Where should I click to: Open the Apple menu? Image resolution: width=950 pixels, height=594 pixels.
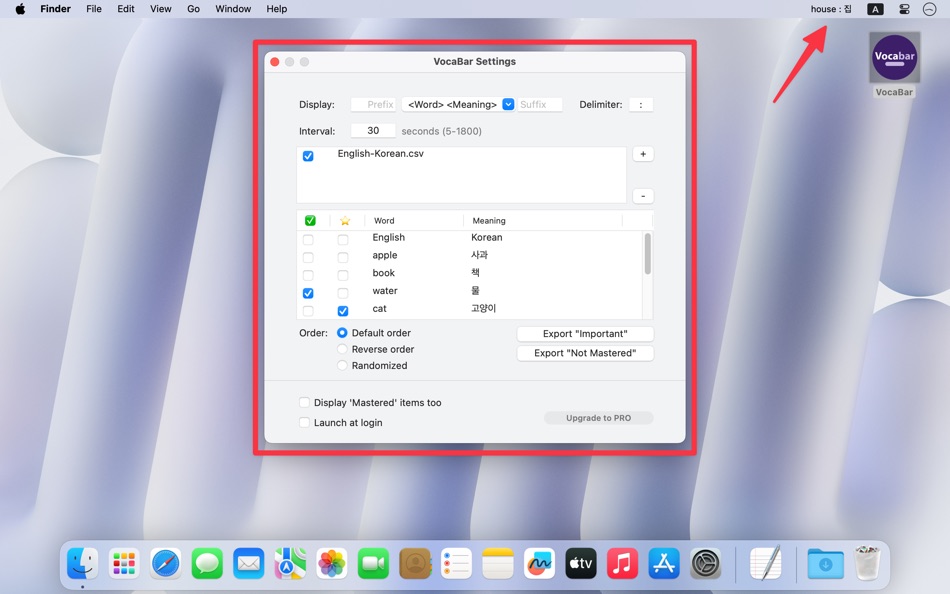click(20, 9)
